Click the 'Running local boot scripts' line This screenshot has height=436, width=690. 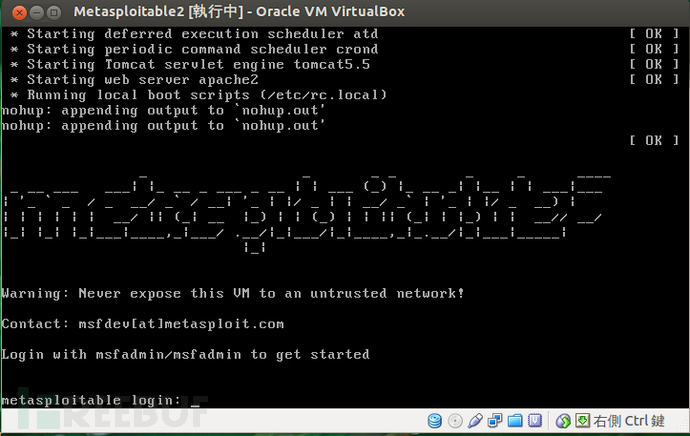[x=198, y=95]
